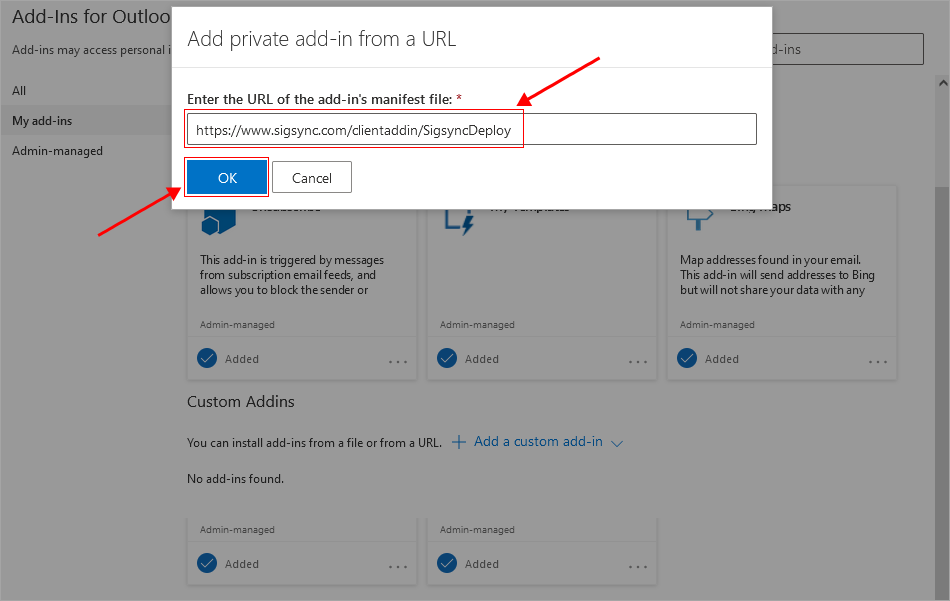Toggle the Added checkmark on the Bing Maps card
Viewport: 950px width, 601px height.
687,358
